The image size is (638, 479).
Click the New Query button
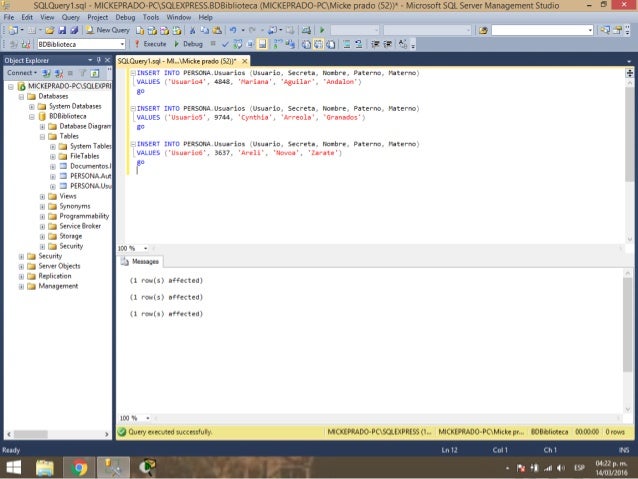click(x=108, y=30)
